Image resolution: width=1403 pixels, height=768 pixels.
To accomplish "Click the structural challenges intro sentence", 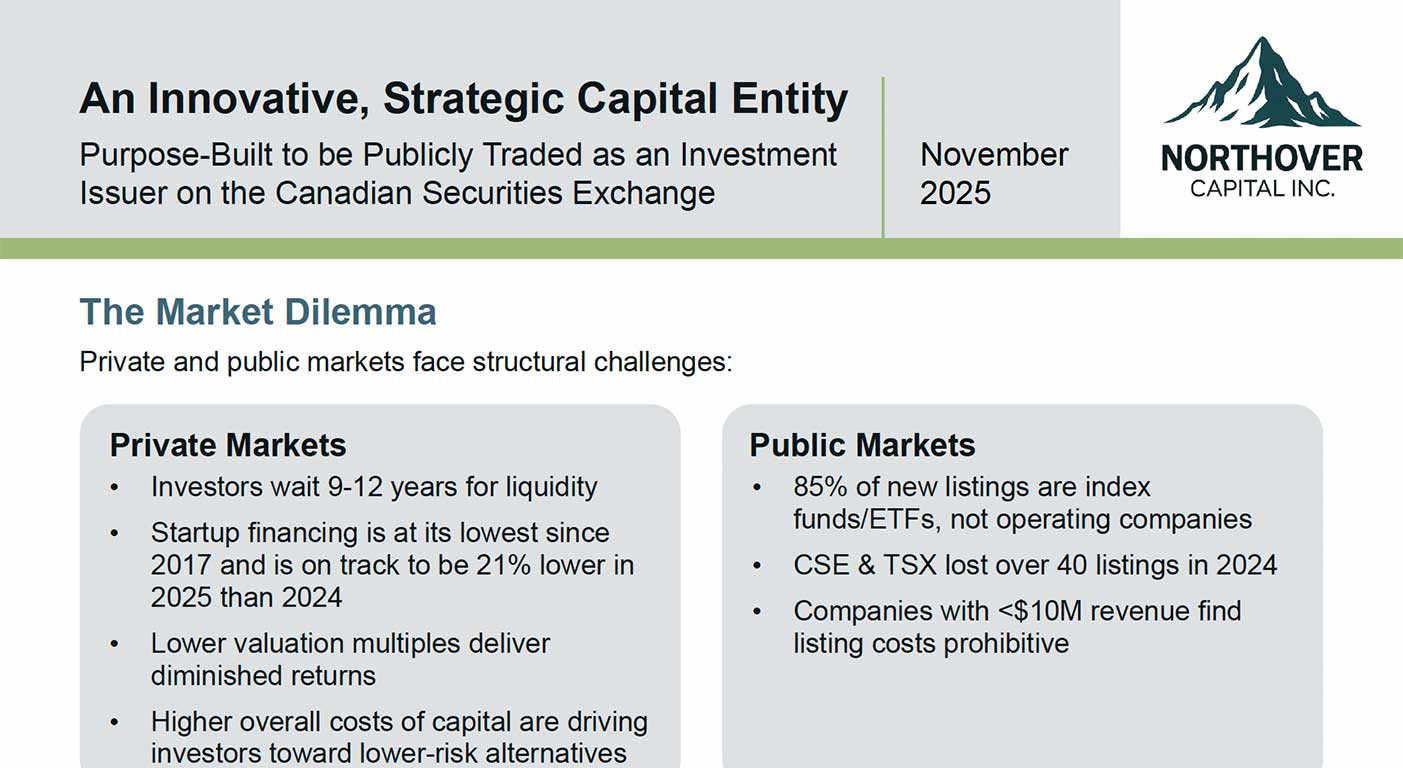I will [406, 361].
